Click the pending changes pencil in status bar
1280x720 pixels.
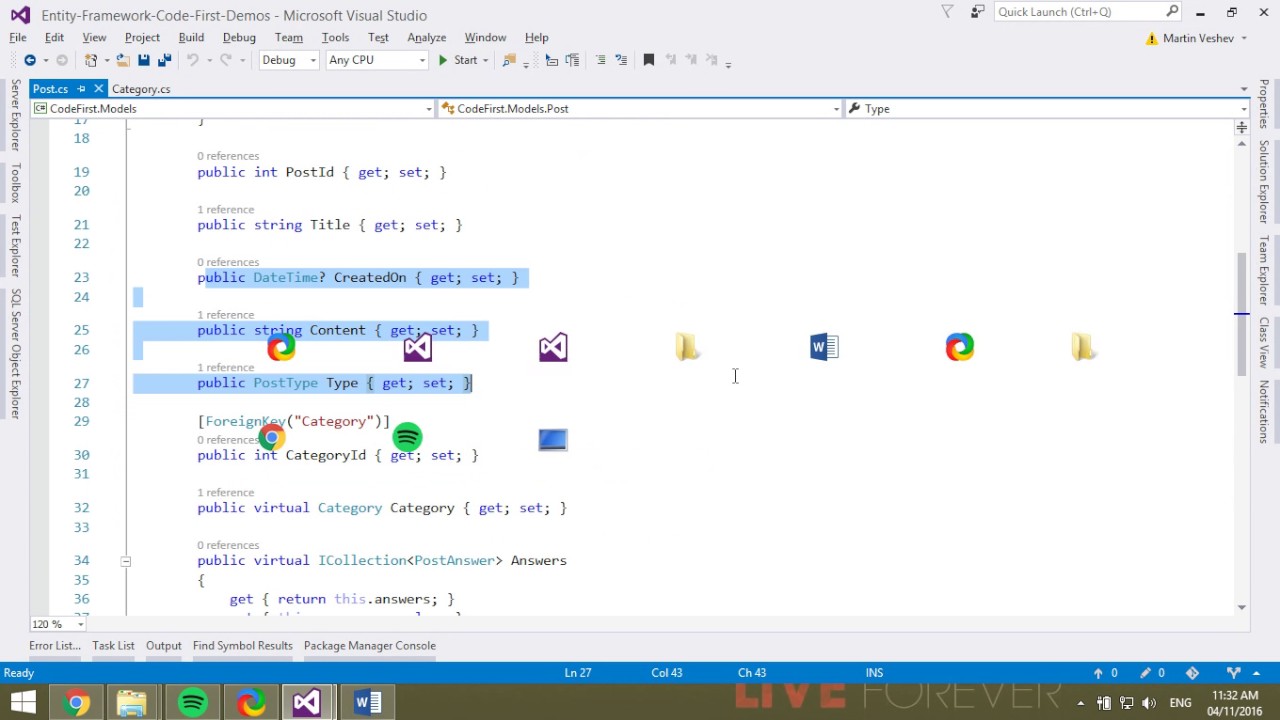tap(1146, 673)
